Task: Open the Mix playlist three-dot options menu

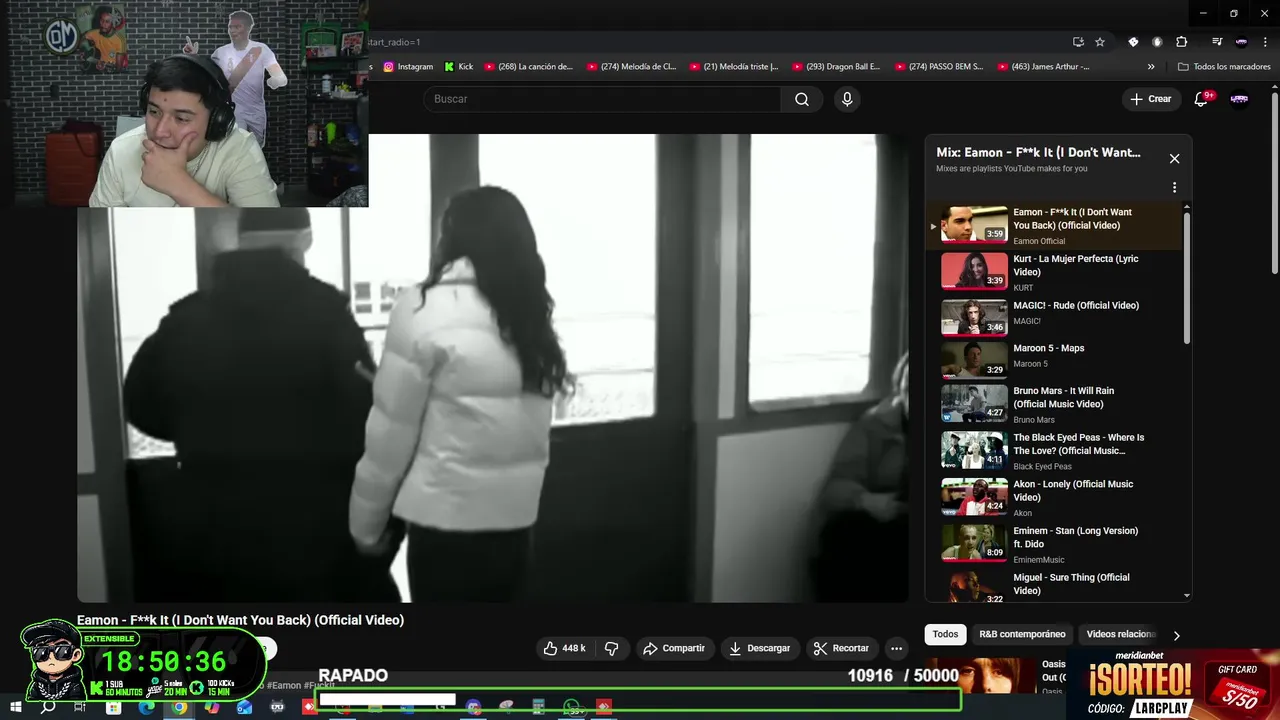Action: click(x=1174, y=187)
